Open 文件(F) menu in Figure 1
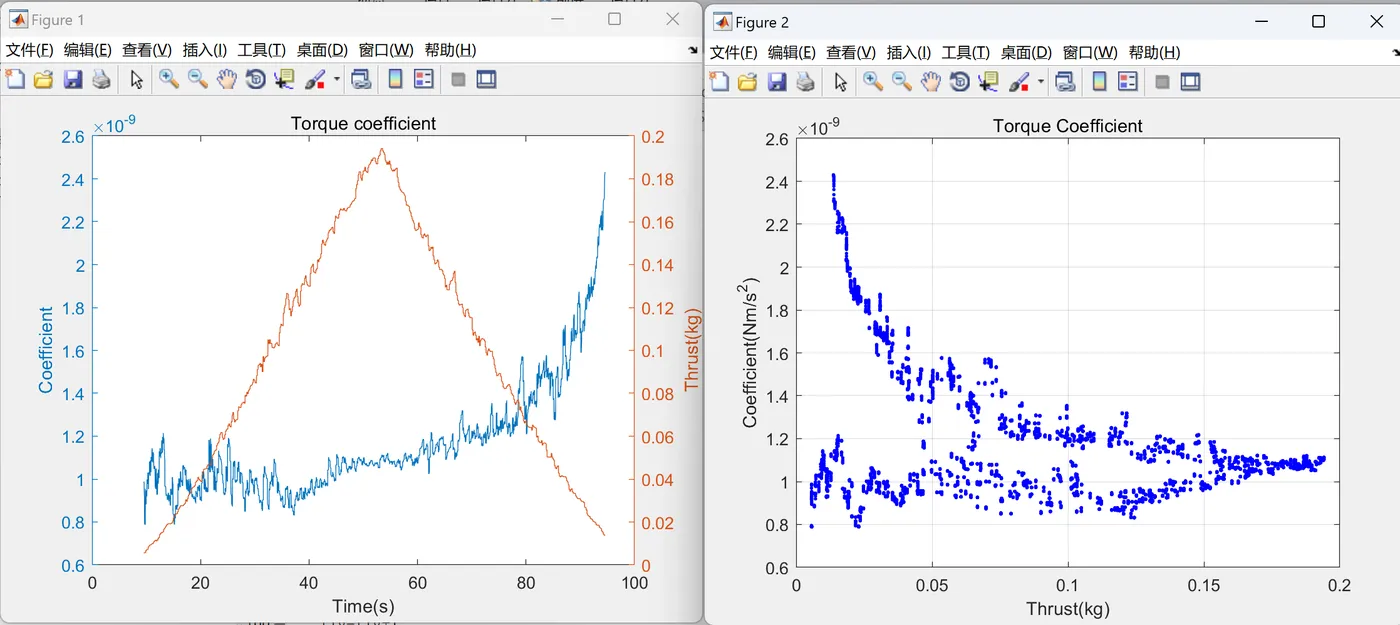The image size is (1400, 625). (x=31, y=50)
